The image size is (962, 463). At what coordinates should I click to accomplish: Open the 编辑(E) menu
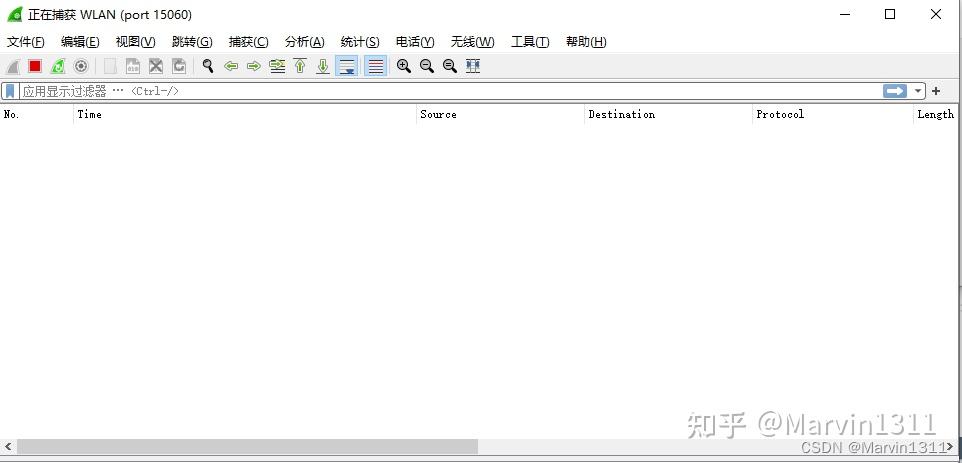(x=80, y=42)
